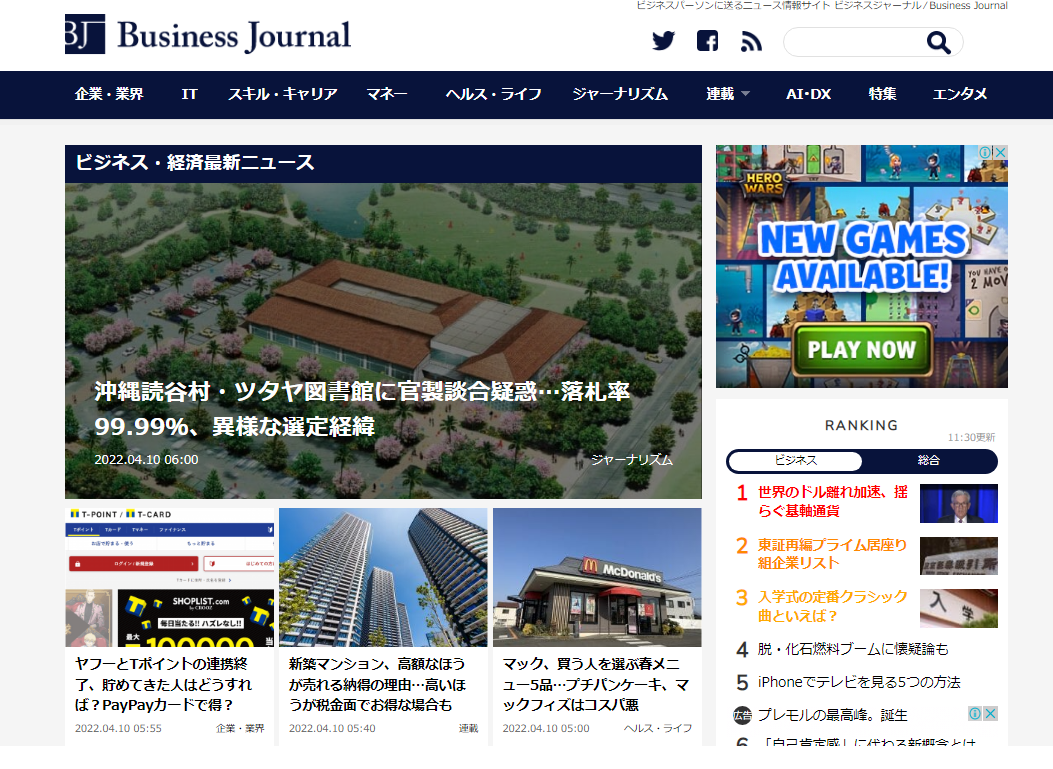Screen dimensions: 1053x769
Task: Go to スキル・キャリア section
Action: (x=283, y=95)
